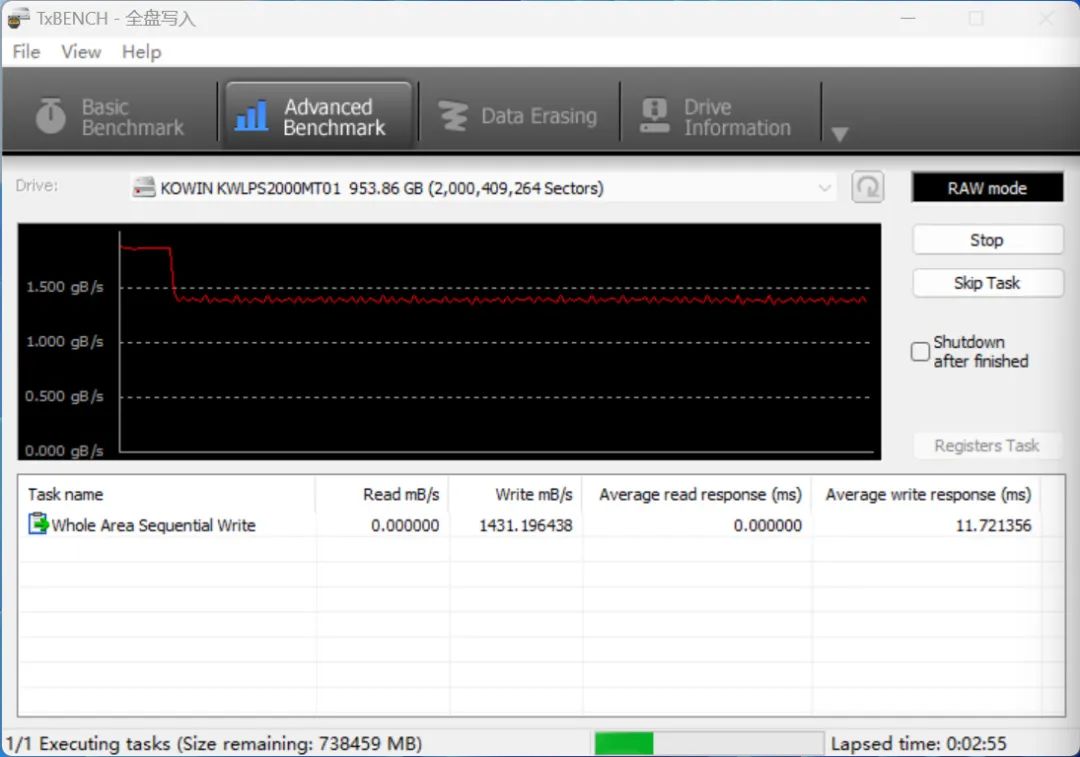Image resolution: width=1080 pixels, height=757 pixels.
Task: Switch to Basic Benchmark tab
Action: pos(110,116)
